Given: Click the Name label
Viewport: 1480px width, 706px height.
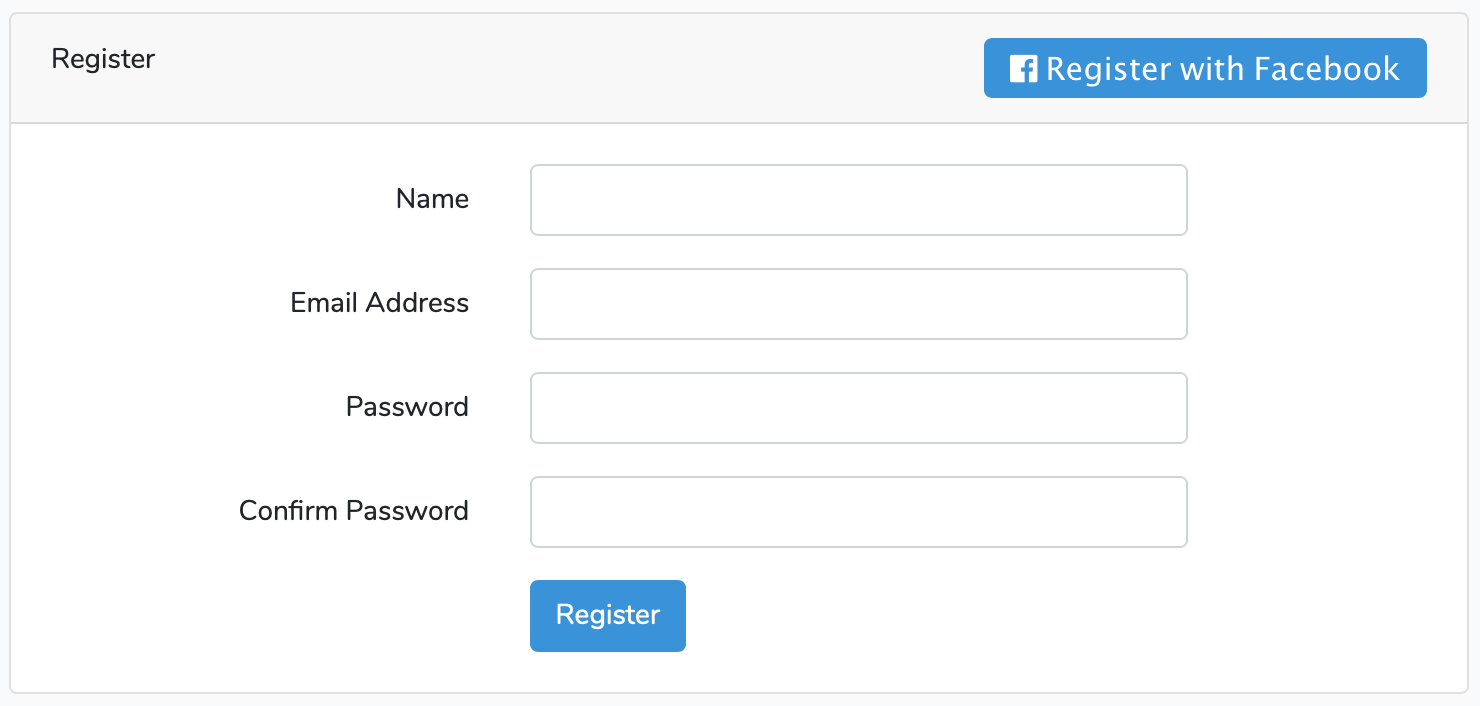Looking at the screenshot, I should 432,199.
